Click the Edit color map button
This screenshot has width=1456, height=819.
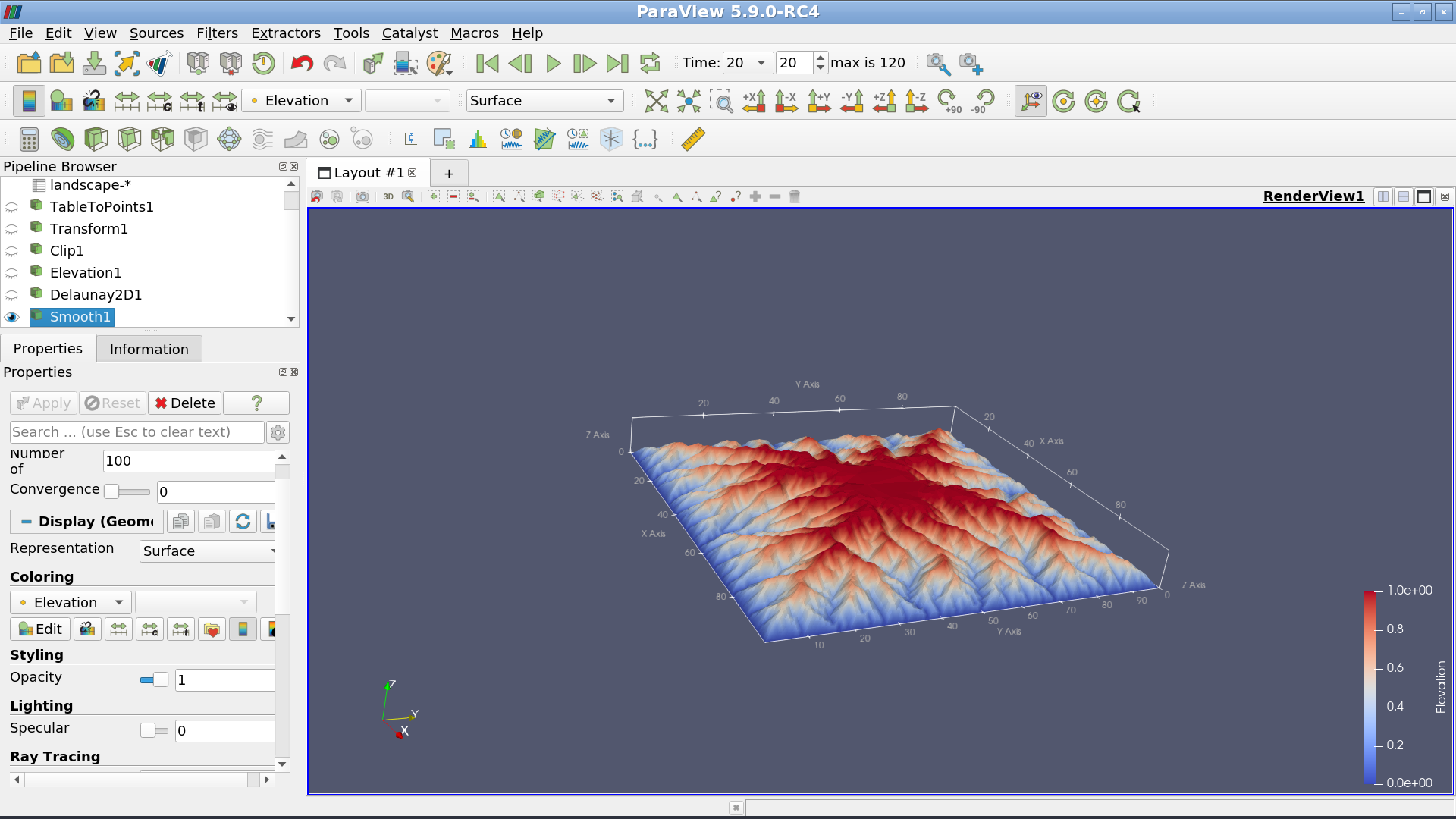[40, 629]
